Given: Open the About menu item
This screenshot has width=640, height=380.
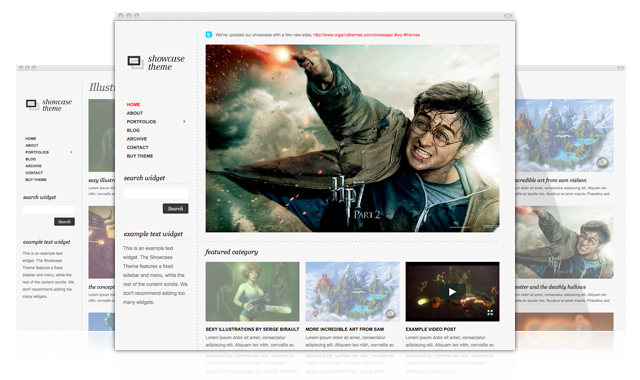Looking at the screenshot, I should pyautogui.click(x=135, y=113).
